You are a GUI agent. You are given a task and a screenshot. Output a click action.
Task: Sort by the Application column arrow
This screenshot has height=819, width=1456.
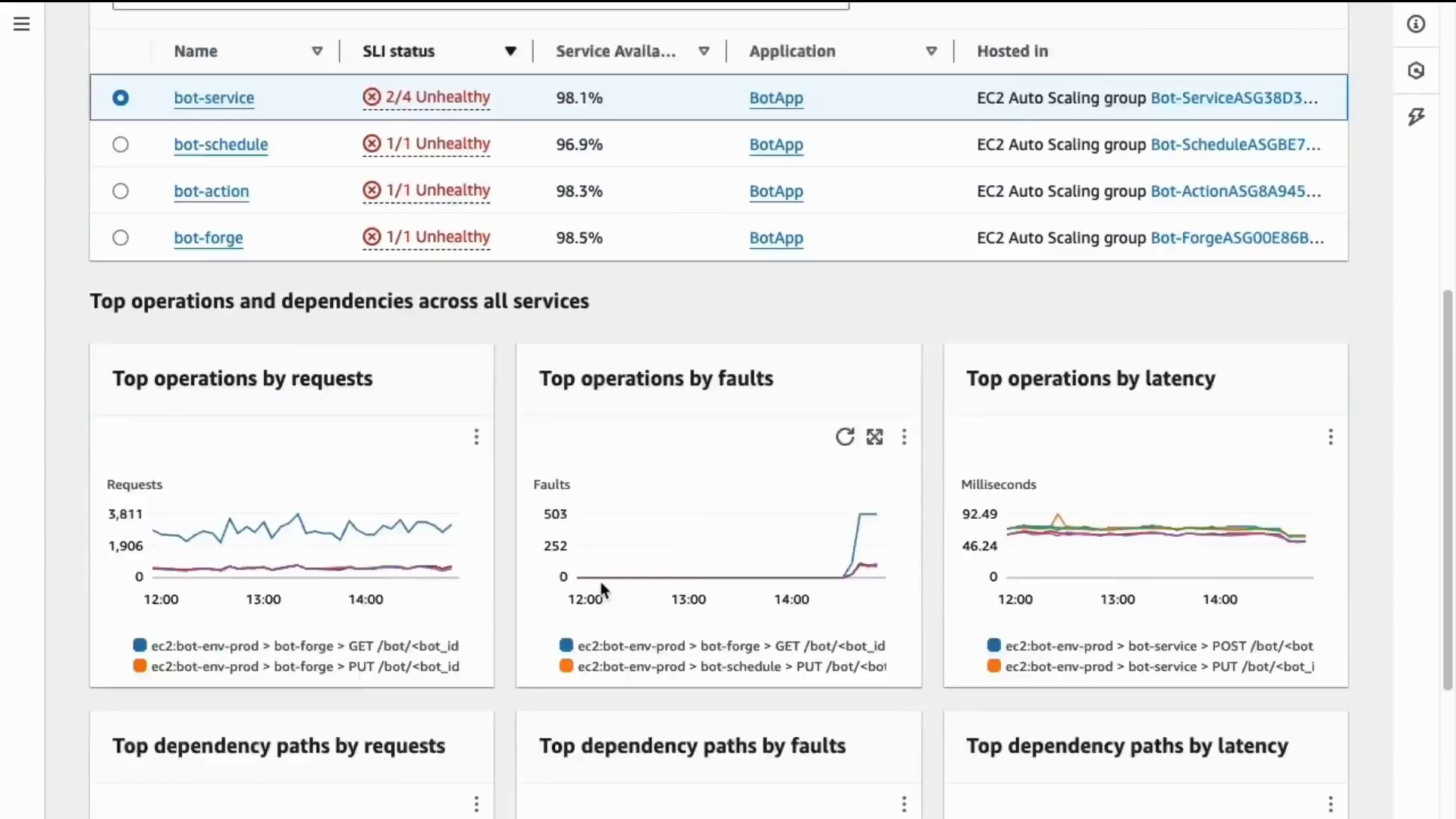[x=931, y=52]
